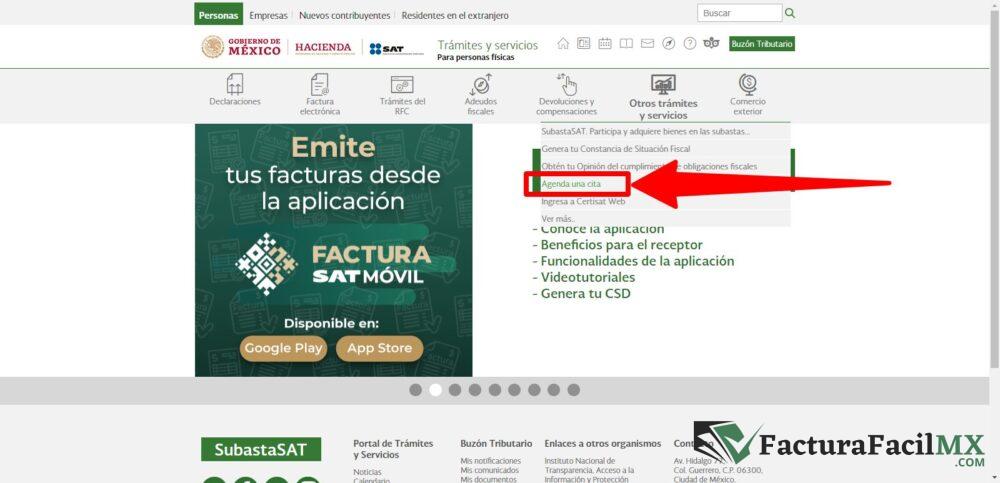
Task: Select the first carousel dot
Action: coord(416,390)
